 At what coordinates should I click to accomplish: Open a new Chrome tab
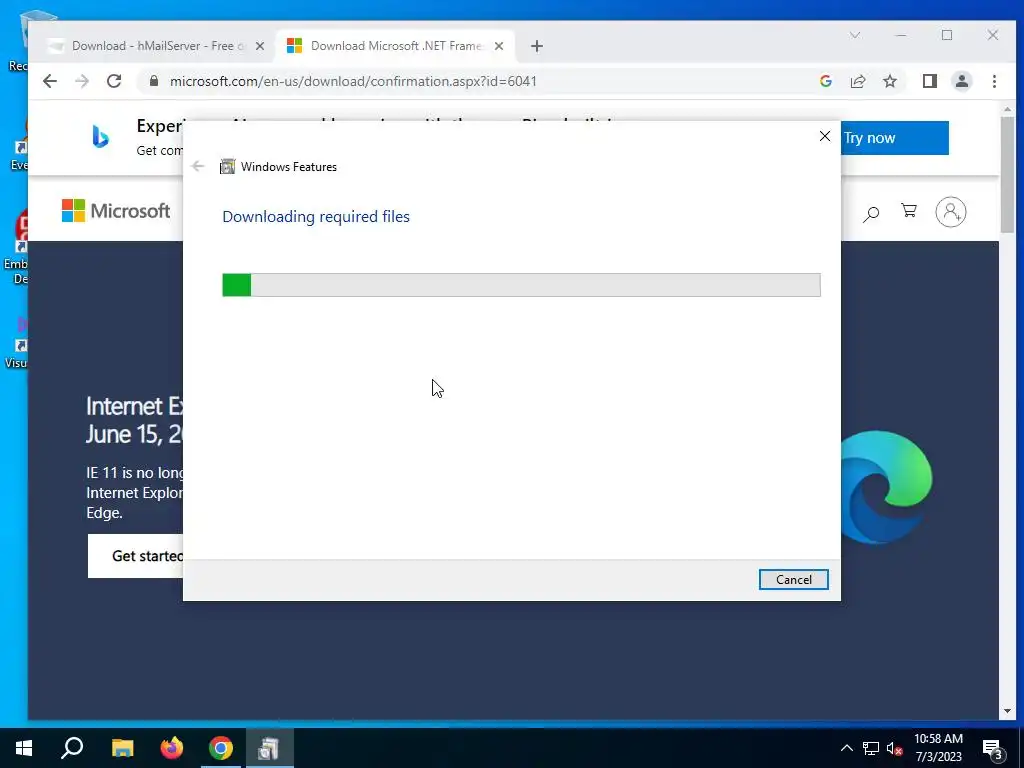coord(537,46)
